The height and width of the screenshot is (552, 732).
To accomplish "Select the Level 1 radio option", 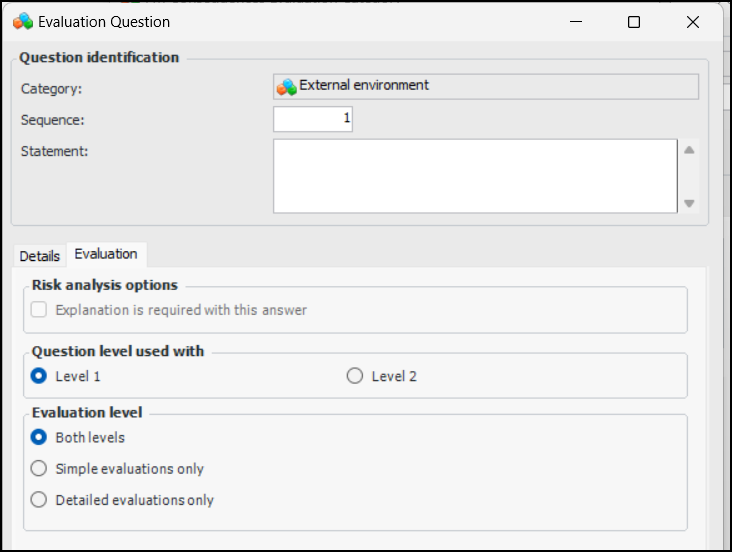I will pyautogui.click(x=39, y=377).
